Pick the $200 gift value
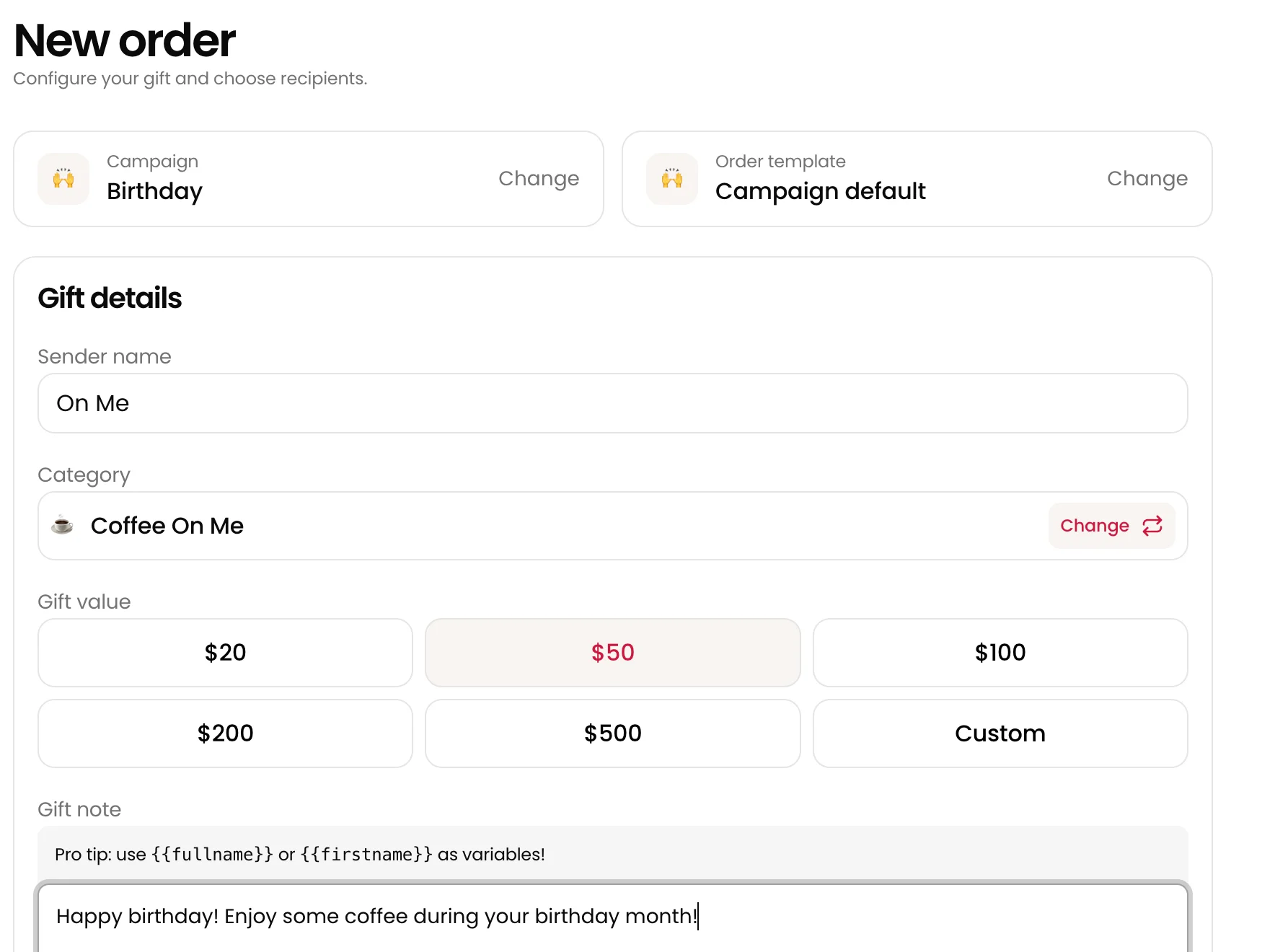 coord(225,733)
